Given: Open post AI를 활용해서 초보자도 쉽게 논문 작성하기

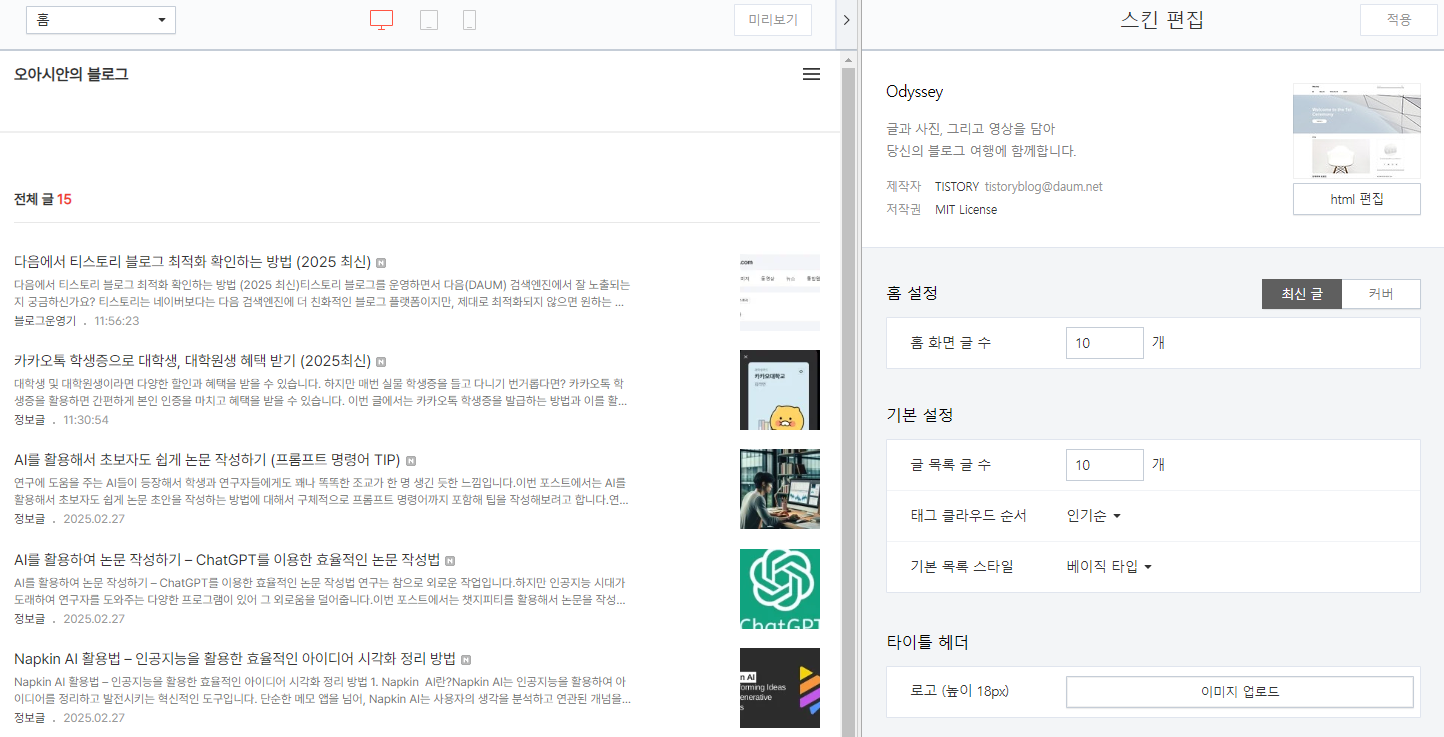Looking at the screenshot, I should pyautogui.click(x=207, y=460).
